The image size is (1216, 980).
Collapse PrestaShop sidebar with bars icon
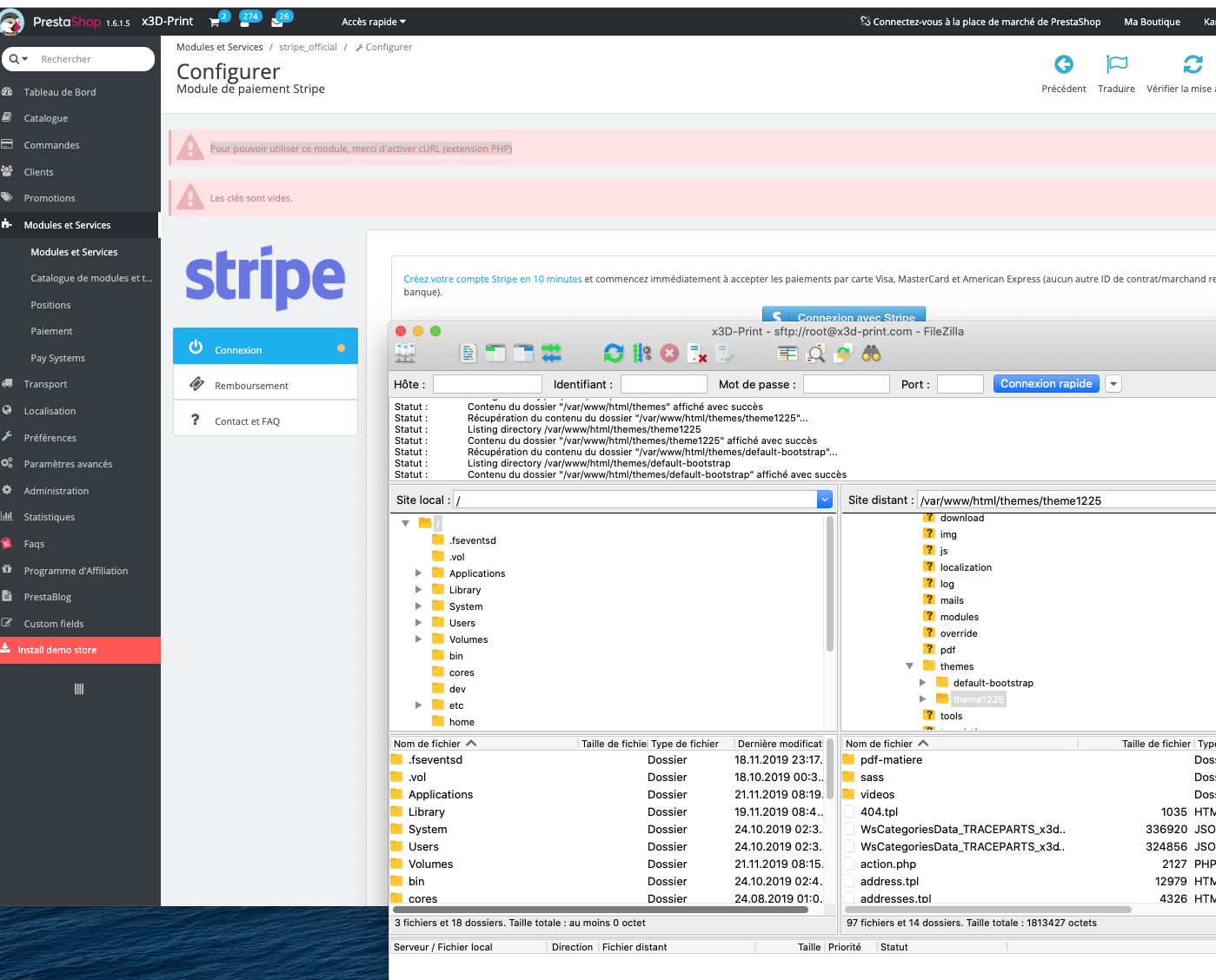pos(79,689)
